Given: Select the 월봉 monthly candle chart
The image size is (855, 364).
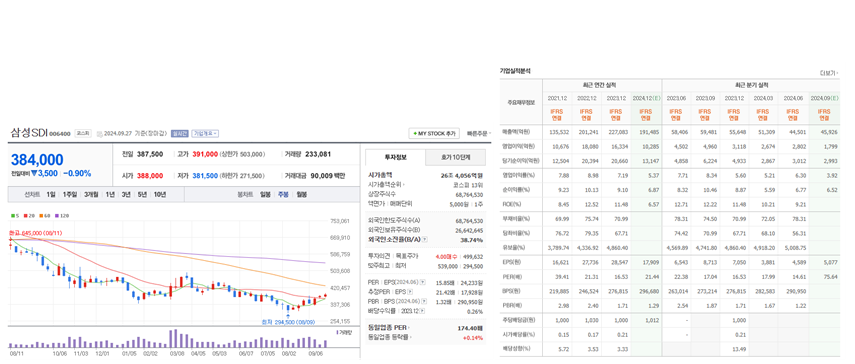Looking at the screenshot, I should (x=302, y=195).
